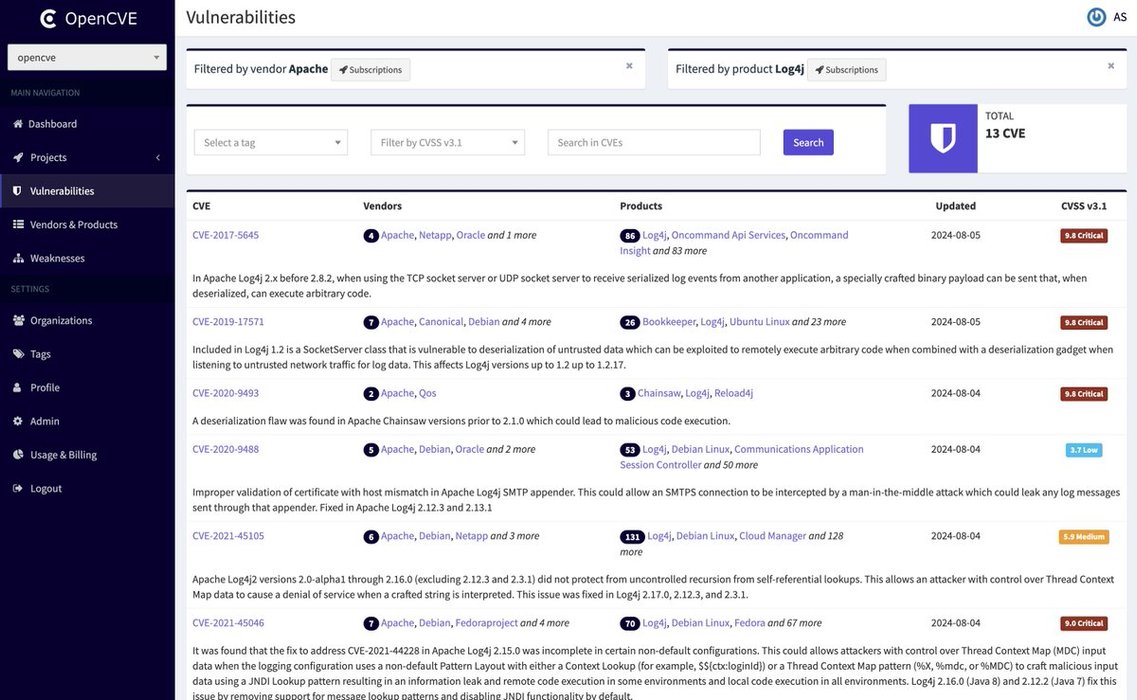Click the Chainsaw product link

(659, 393)
